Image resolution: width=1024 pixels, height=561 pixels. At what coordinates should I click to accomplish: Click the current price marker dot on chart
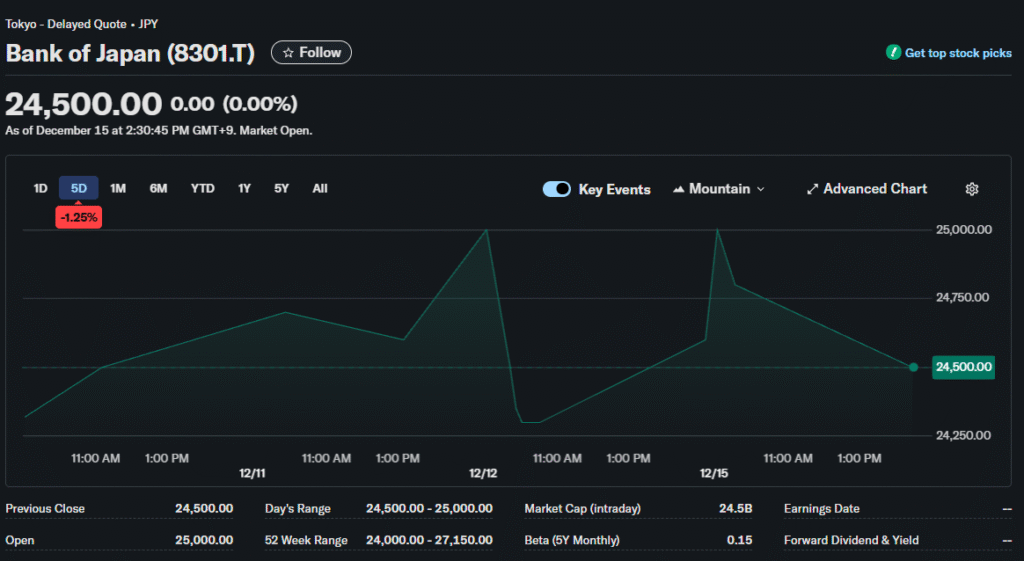[x=913, y=367]
